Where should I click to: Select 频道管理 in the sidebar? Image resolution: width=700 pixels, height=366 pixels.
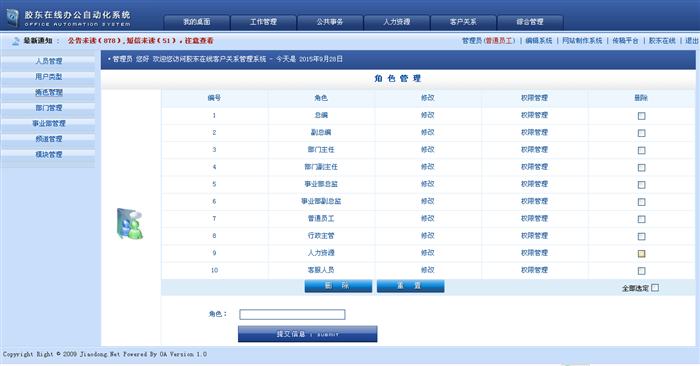(49, 139)
